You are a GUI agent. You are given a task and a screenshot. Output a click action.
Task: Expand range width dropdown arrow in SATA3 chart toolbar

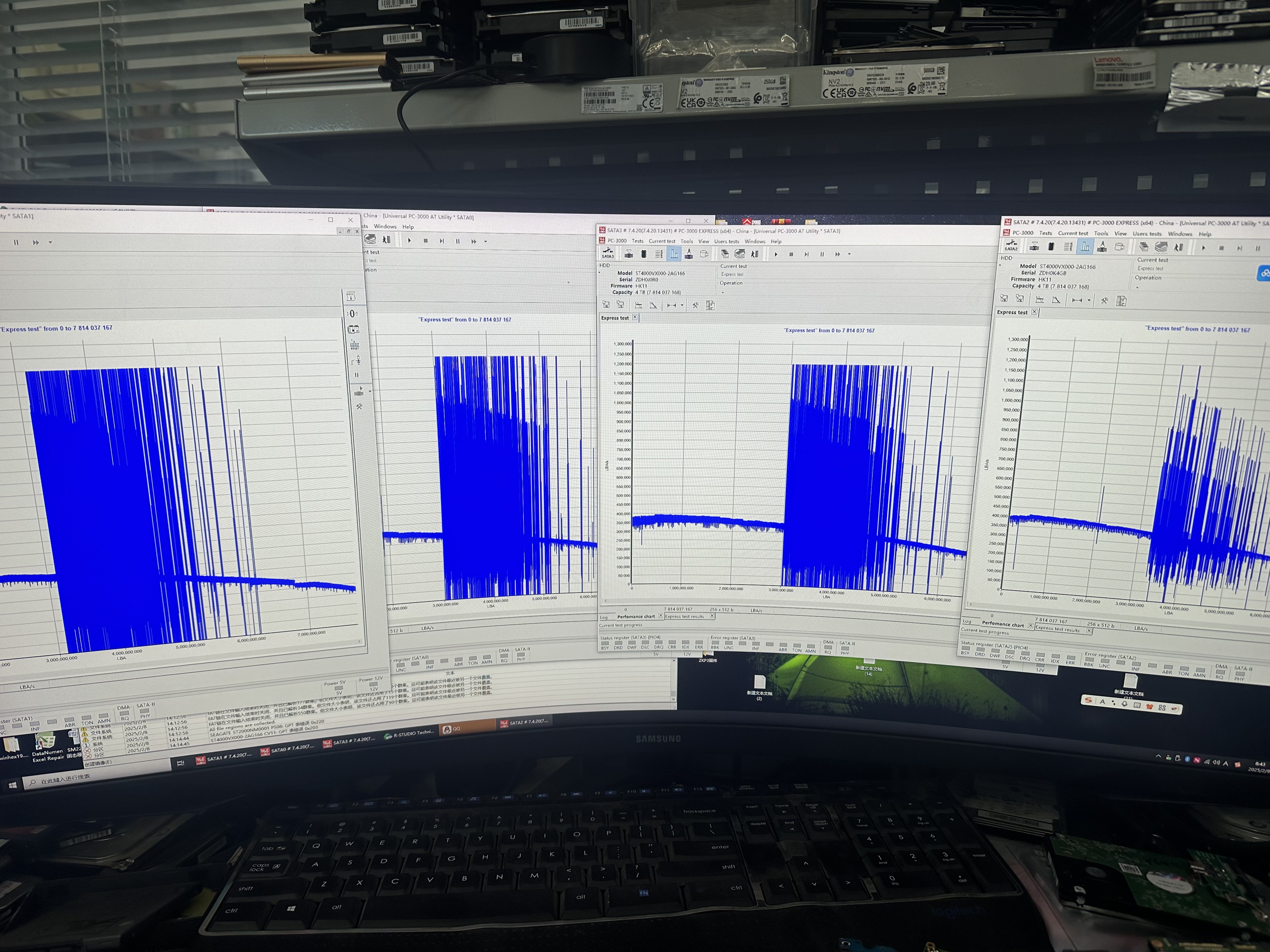point(682,305)
